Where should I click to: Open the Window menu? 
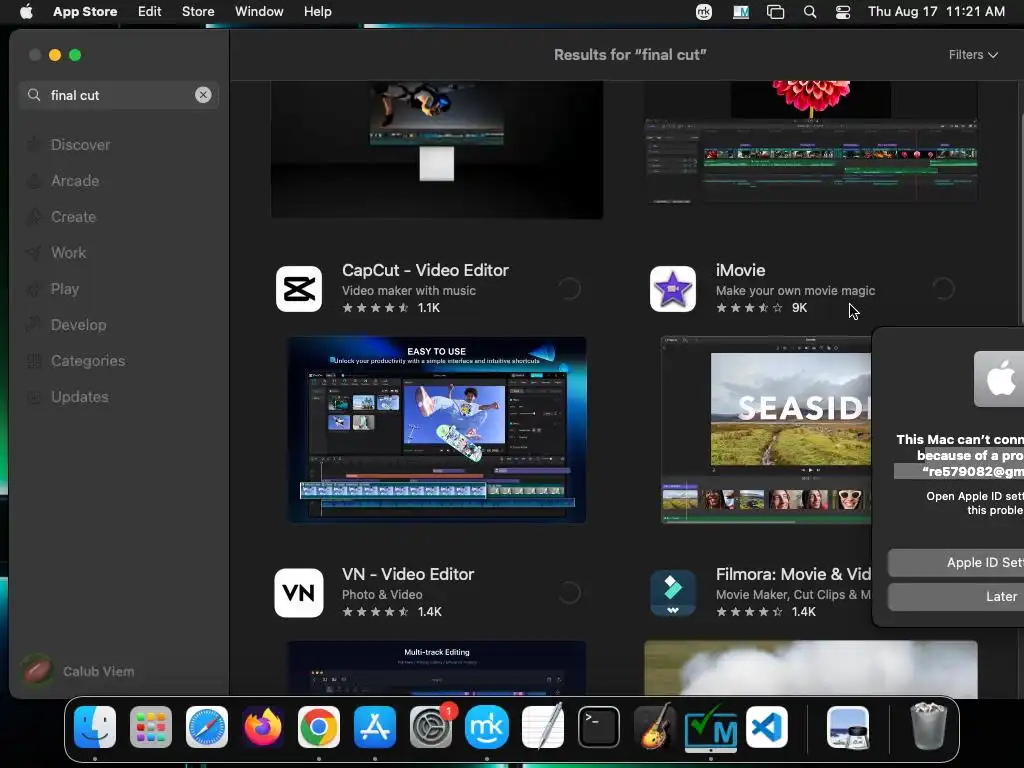click(x=259, y=12)
